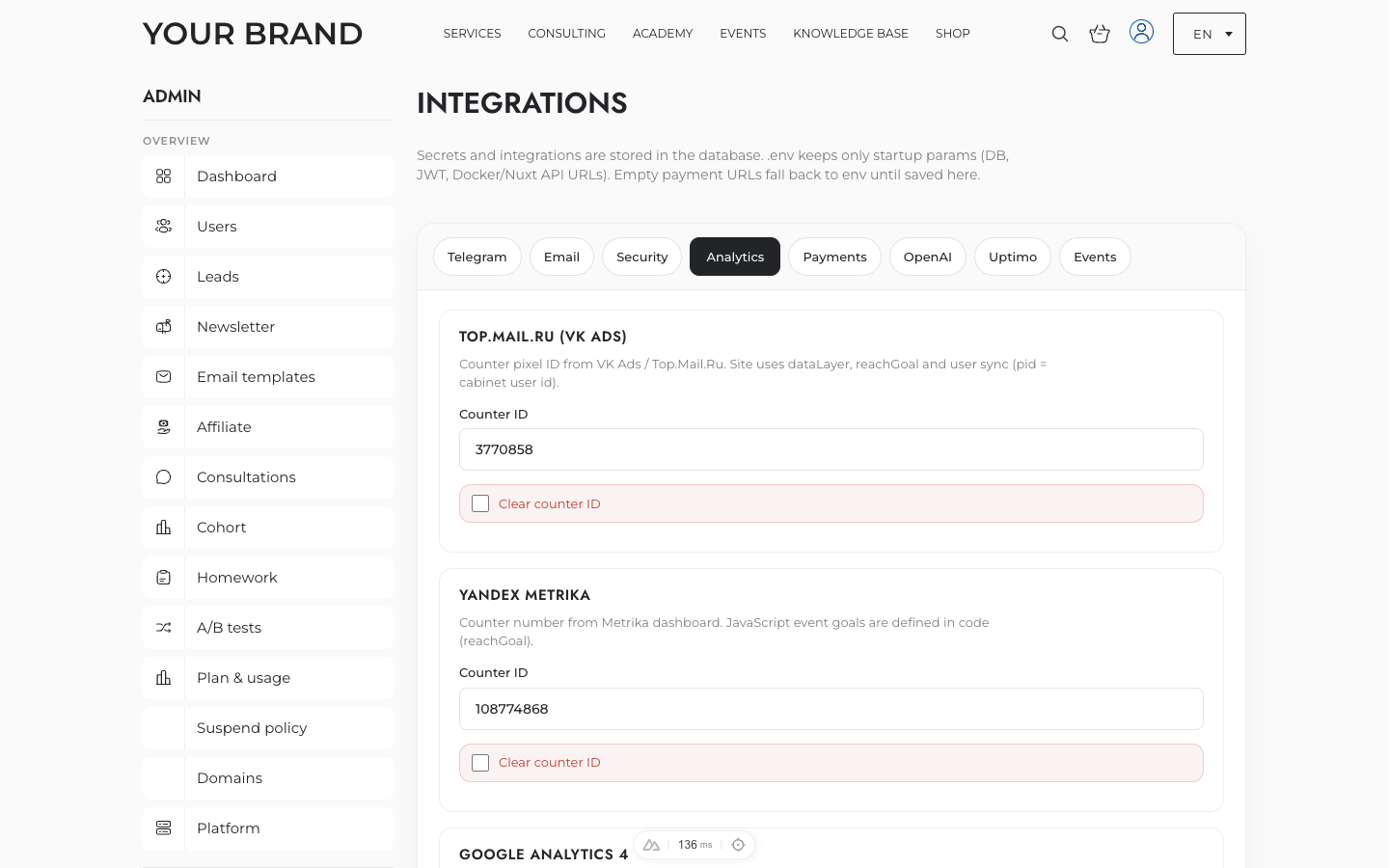The height and width of the screenshot is (868, 1389).
Task: Switch to the Payments tab
Action: pyautogui.click(x=835, y=257)
